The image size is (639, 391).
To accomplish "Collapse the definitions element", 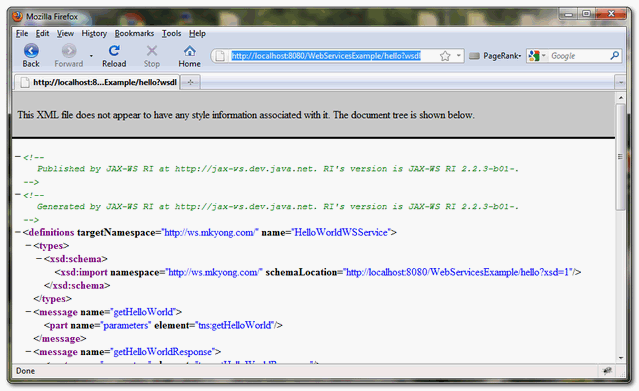I will [x=18, y=232].
